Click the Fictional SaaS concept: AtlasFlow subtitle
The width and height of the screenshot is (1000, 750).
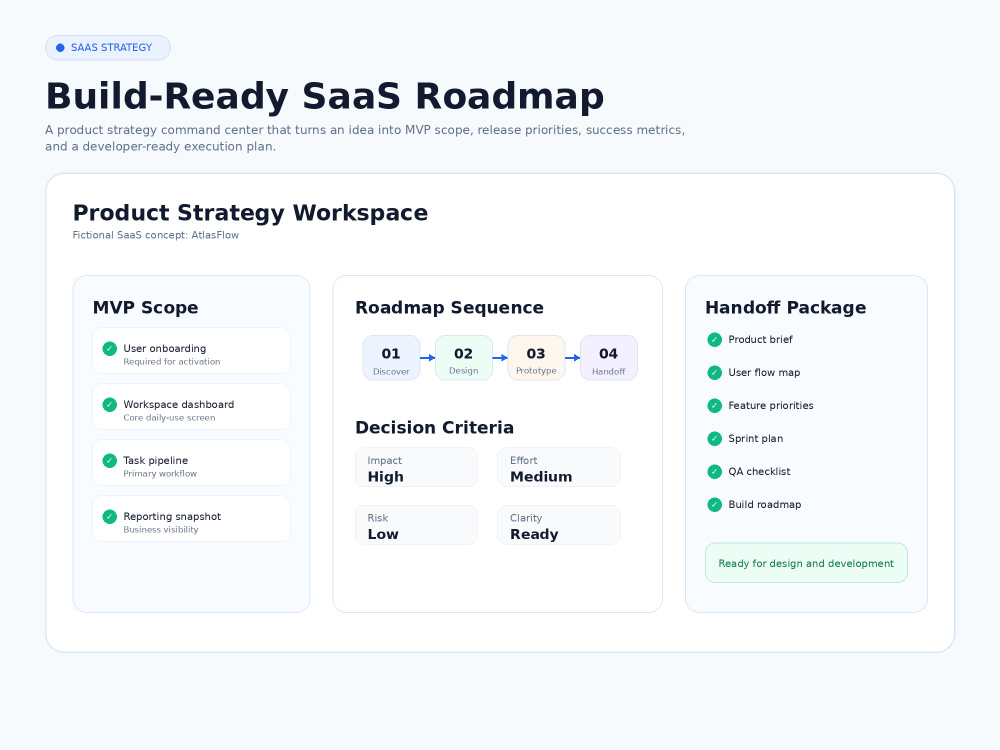click(156, 235)
